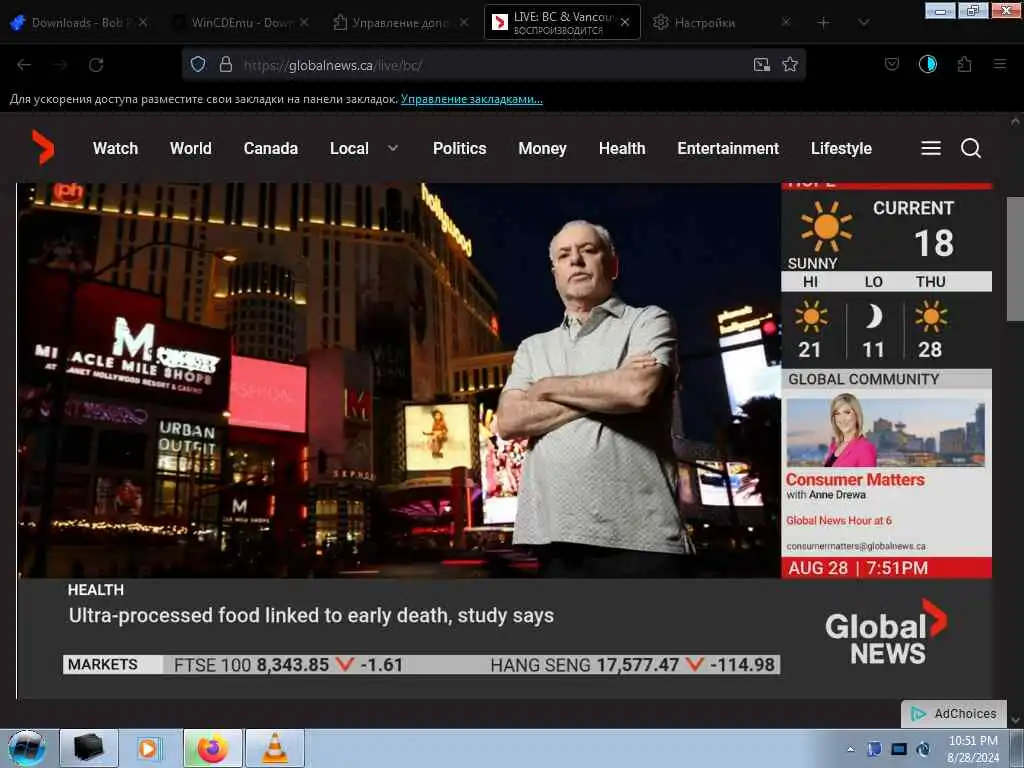Click the page vertical scrollbar thumb

point(1015,259)
